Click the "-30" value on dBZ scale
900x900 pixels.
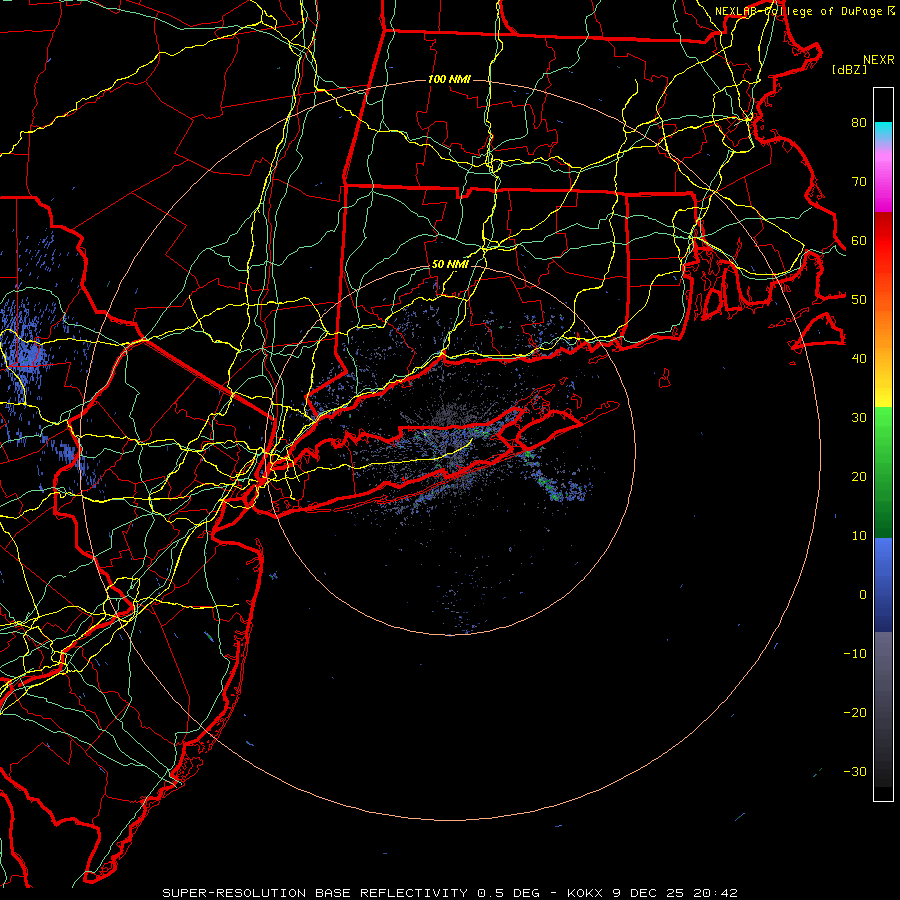point(855,771)
